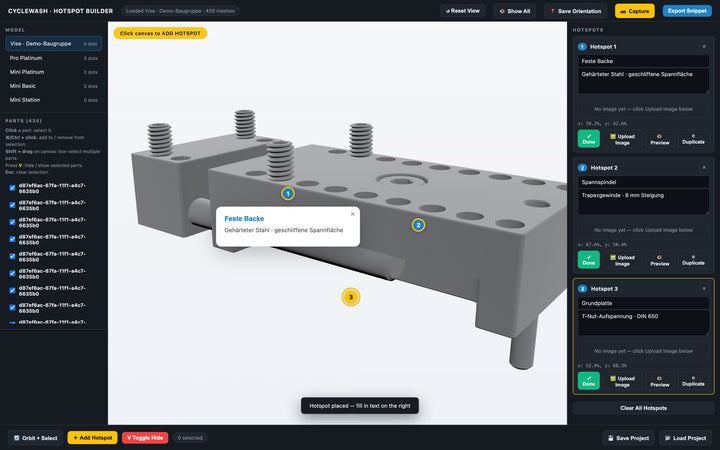This screenshot has width=720, height=450.
Task: Mark Hotspot 2 as Done
Action: tap(589, 260)
